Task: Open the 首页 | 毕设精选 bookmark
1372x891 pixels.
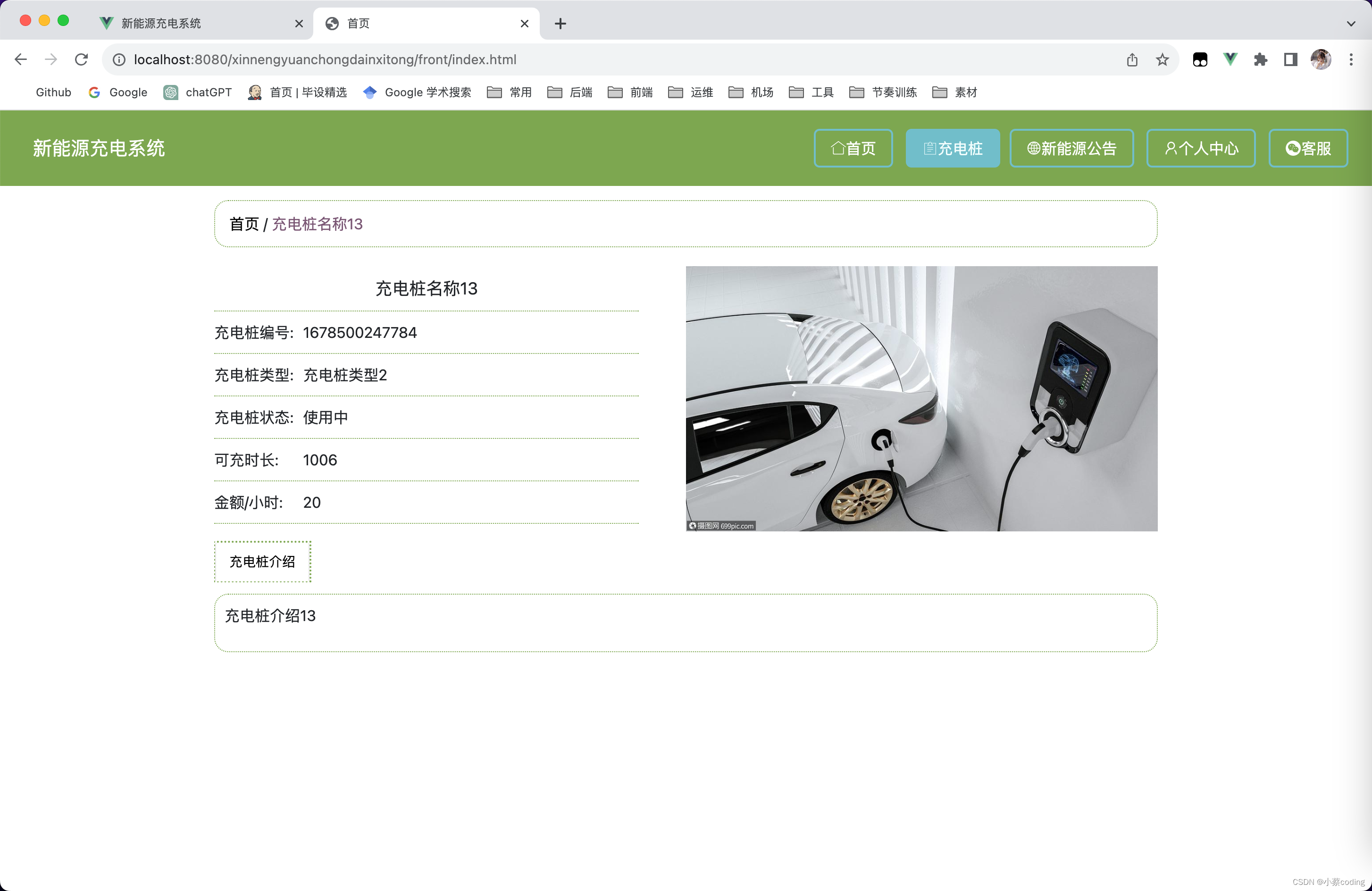Action: (x=297, y=92)
